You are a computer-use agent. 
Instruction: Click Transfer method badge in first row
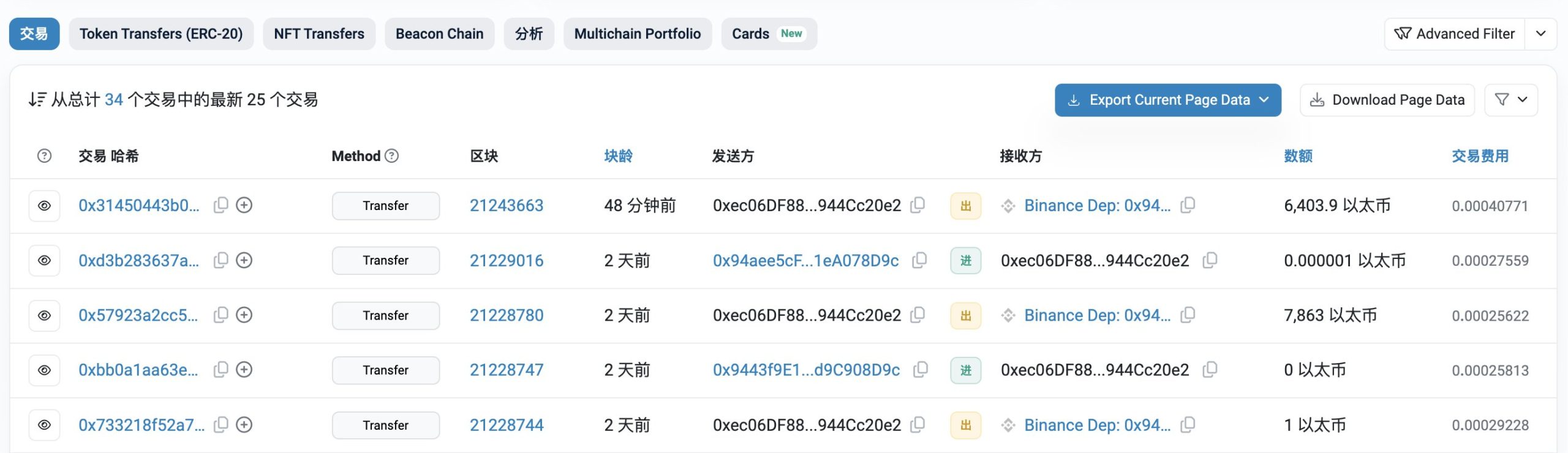tap(385, 206)
